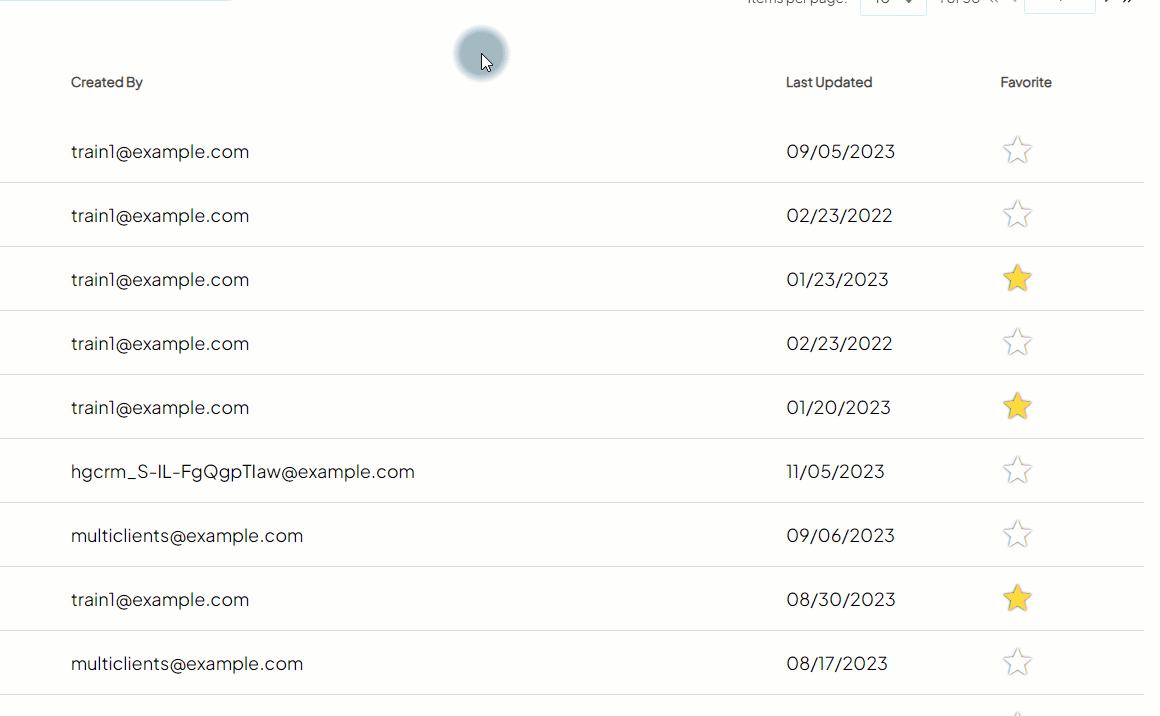Click the 11/05/2023 date cell

tap(835, 472)
